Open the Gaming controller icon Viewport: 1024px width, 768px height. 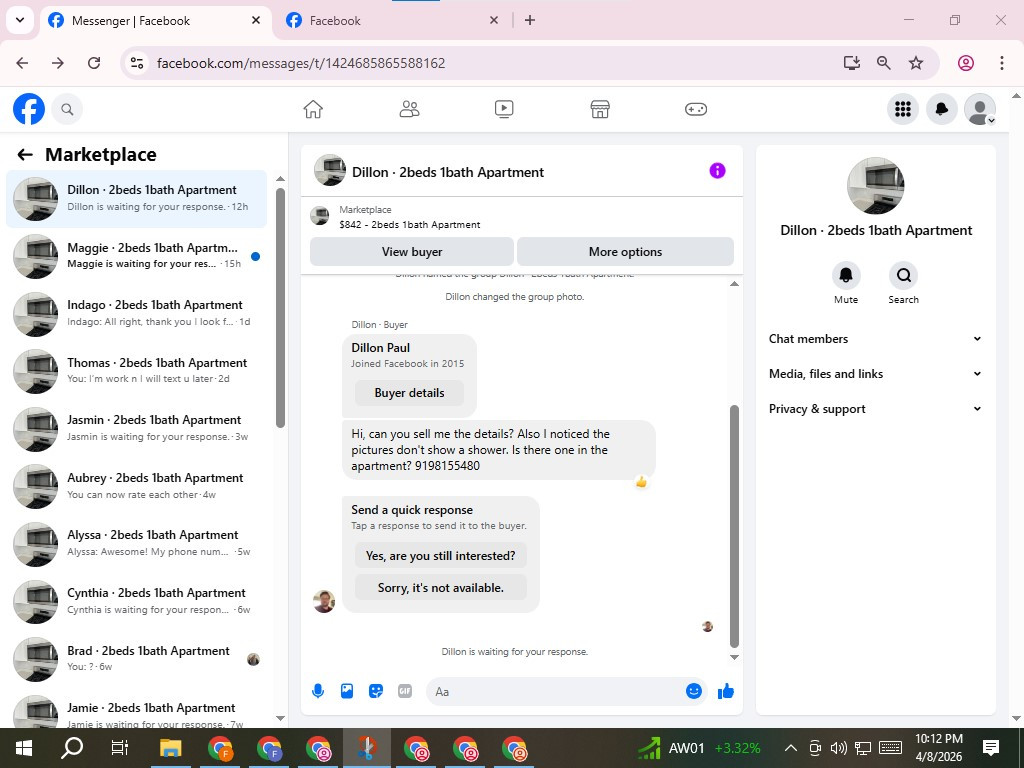click(696, 109)
